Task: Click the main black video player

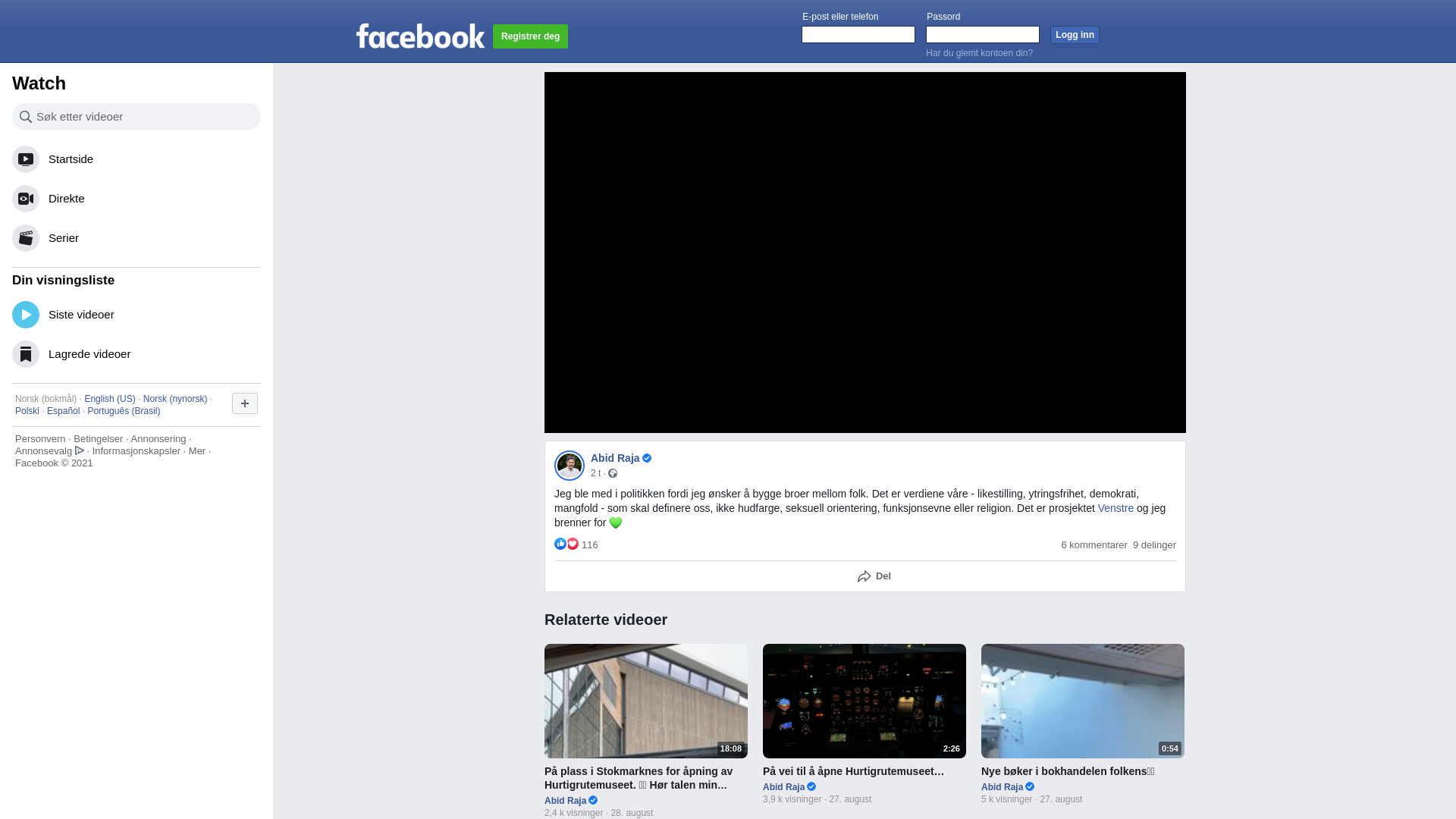Action: 865,253
